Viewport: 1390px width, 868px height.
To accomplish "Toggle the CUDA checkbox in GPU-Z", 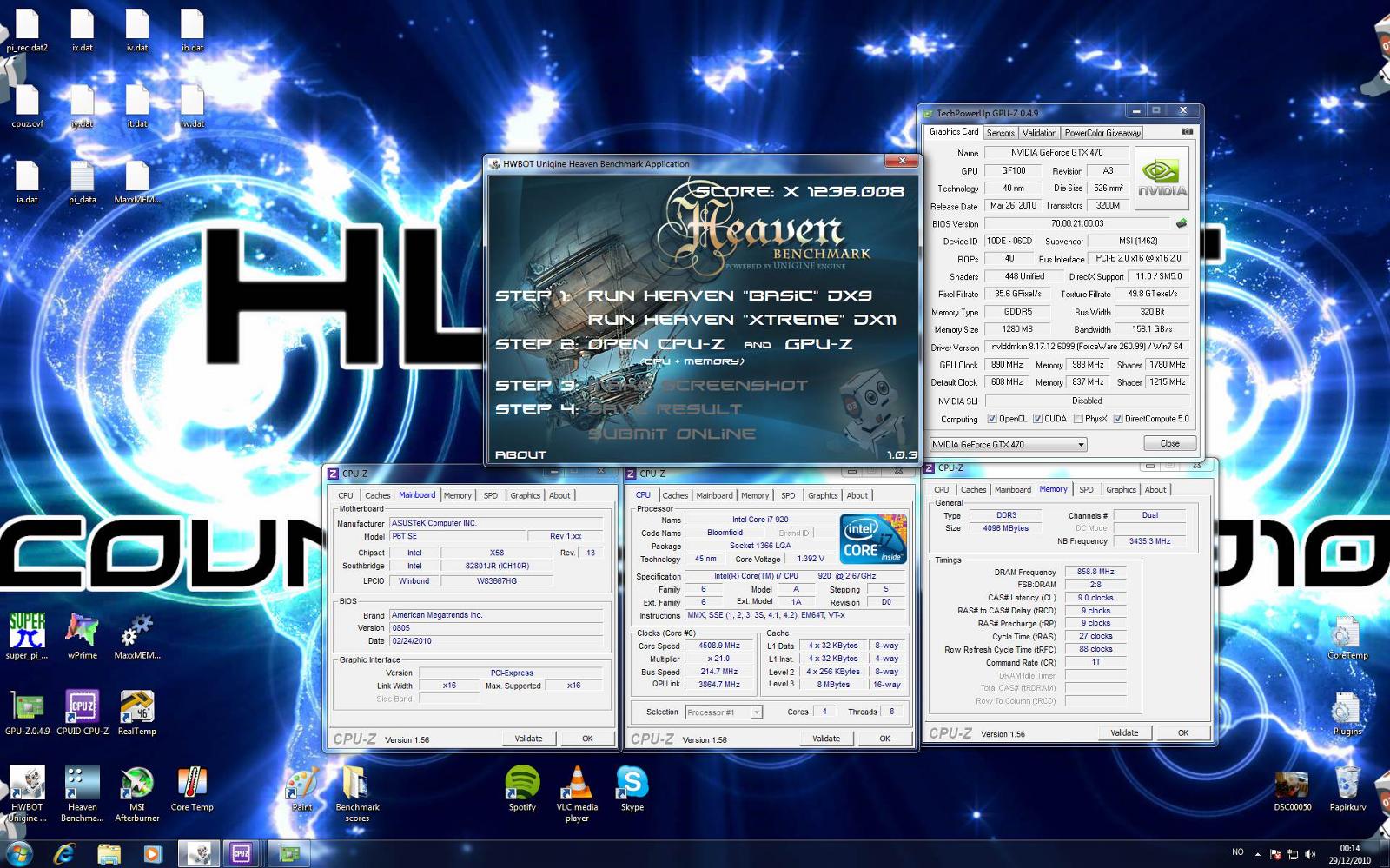I will click(1037, 419).
